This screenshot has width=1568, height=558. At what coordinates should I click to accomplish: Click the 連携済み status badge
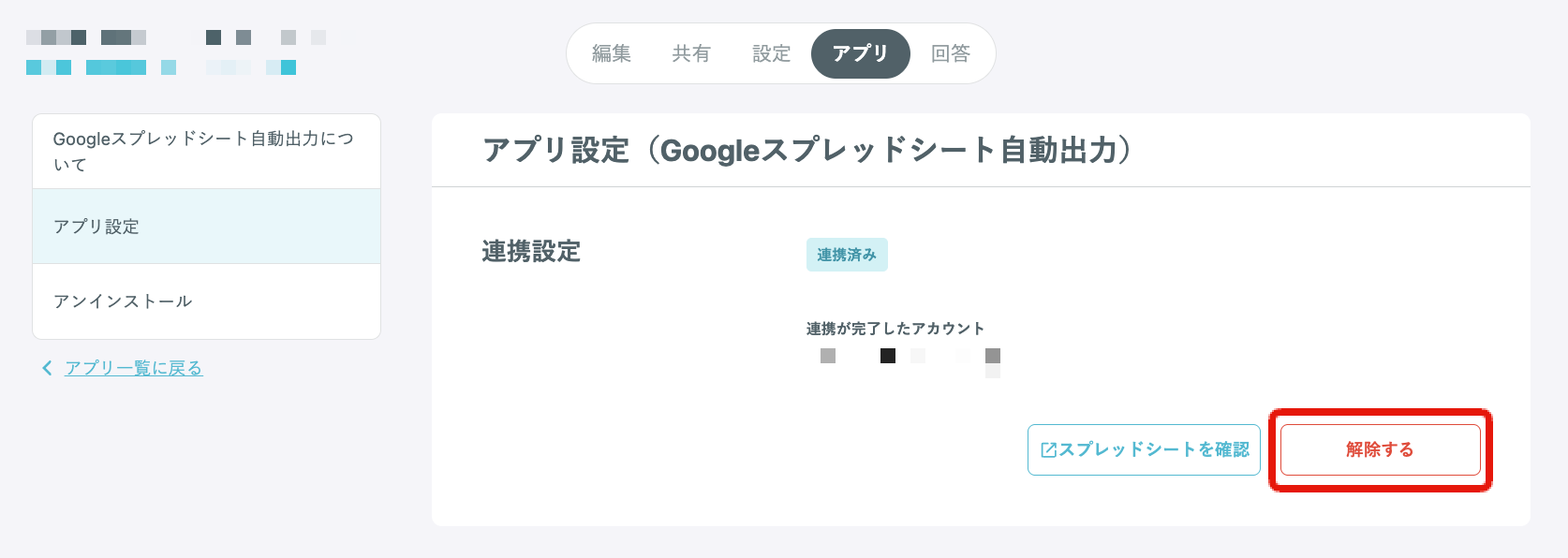point(847,255)
